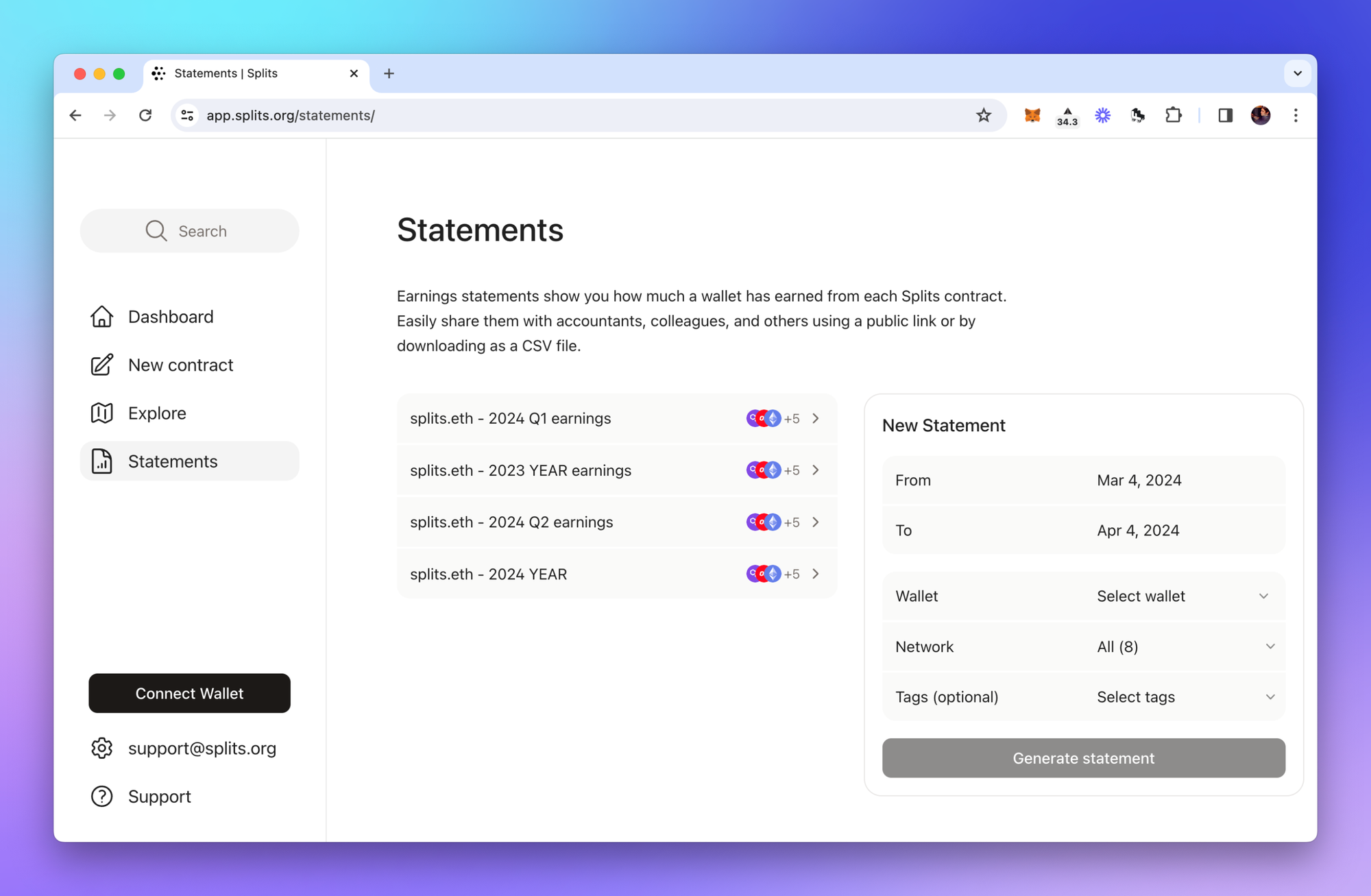Click the Generate statement button
The image size is (1371, 896).
tap(1083, 758)
